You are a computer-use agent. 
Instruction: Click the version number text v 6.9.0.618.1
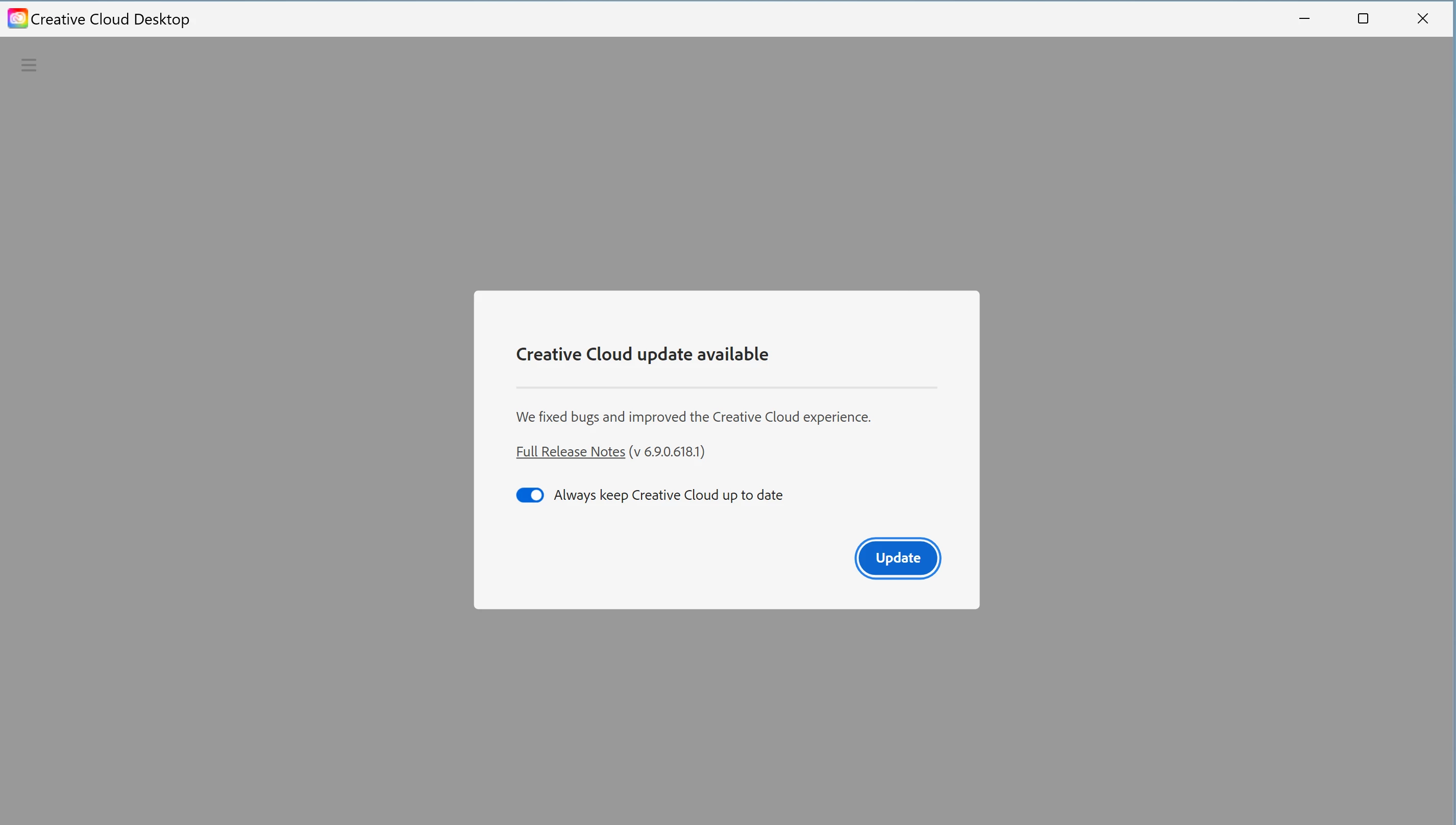pos(667,452)
